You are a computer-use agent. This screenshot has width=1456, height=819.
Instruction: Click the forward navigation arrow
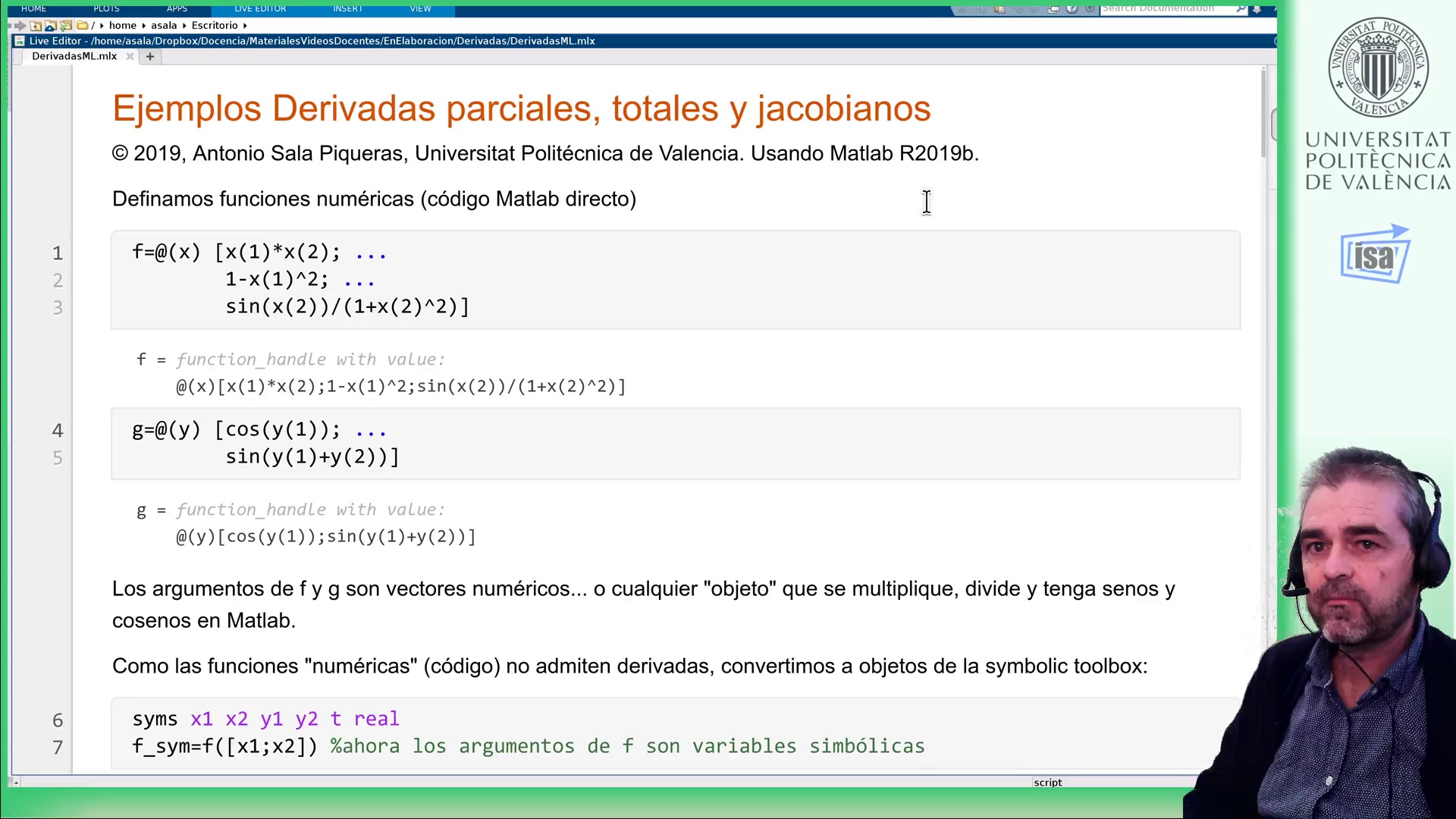tap(20, 26)
